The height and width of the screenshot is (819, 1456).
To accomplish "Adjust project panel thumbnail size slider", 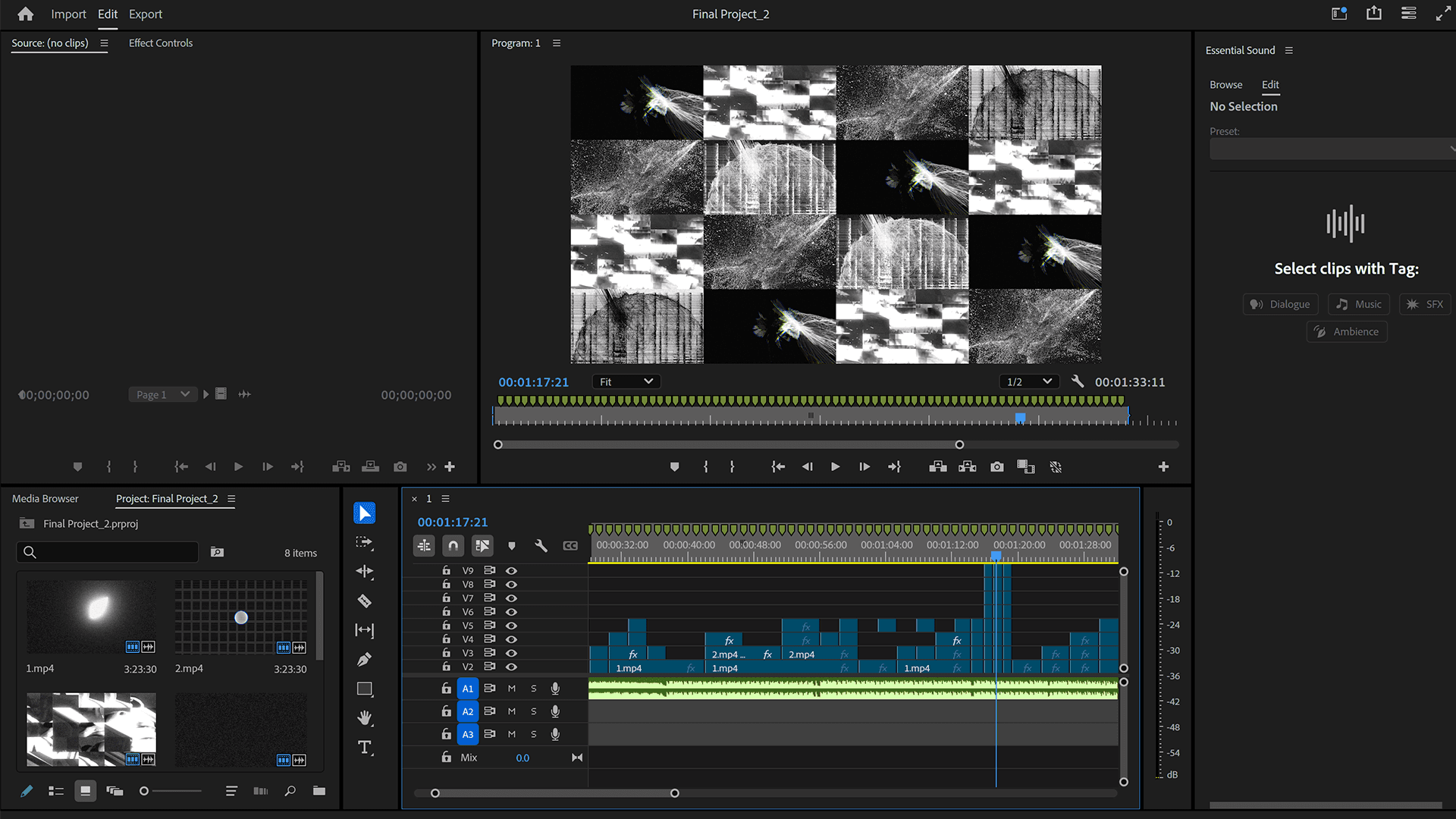I will pyautogui.click(x=144, y=792).
